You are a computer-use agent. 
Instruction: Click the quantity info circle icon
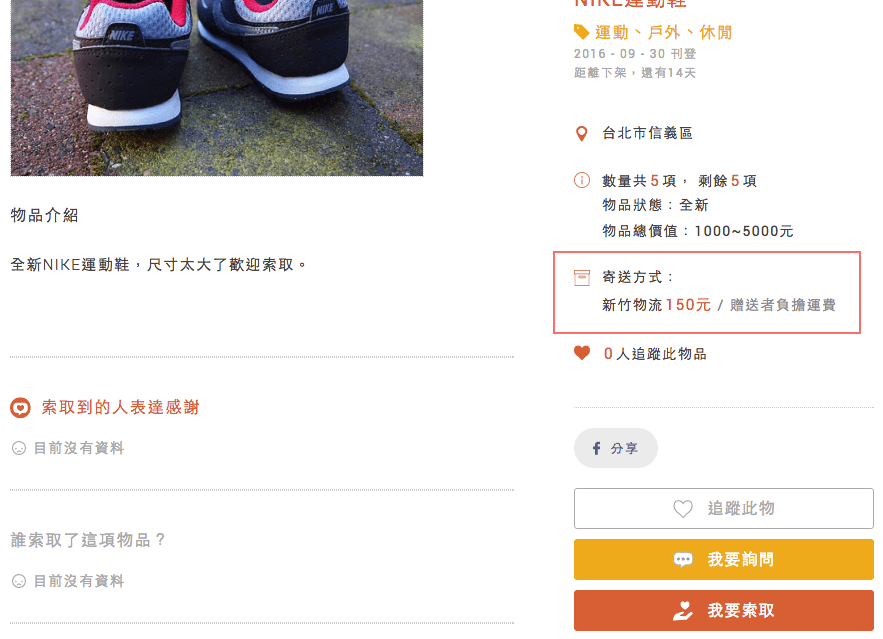(582, 181)
